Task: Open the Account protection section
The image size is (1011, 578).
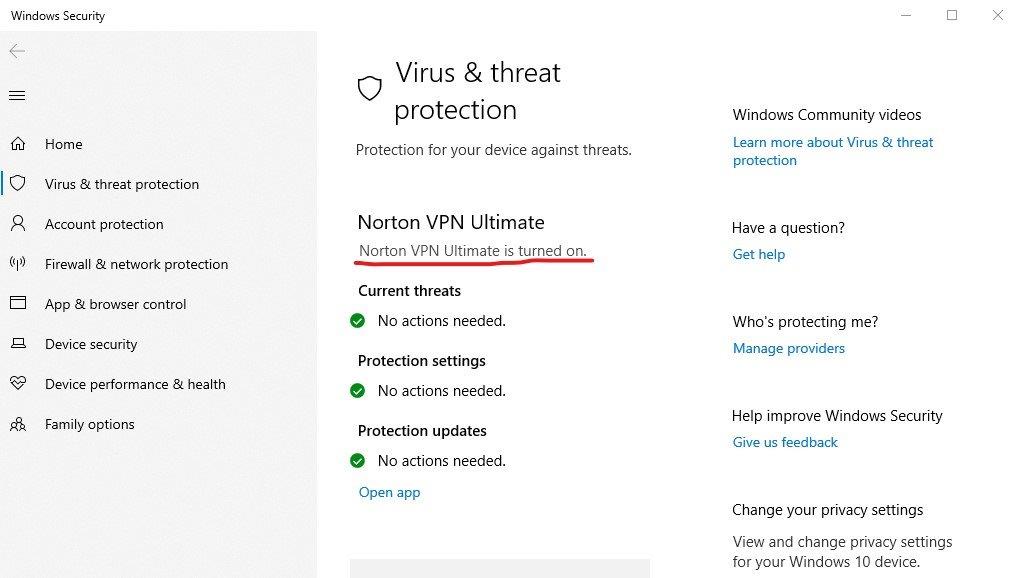Action: (x=104, y=224)
